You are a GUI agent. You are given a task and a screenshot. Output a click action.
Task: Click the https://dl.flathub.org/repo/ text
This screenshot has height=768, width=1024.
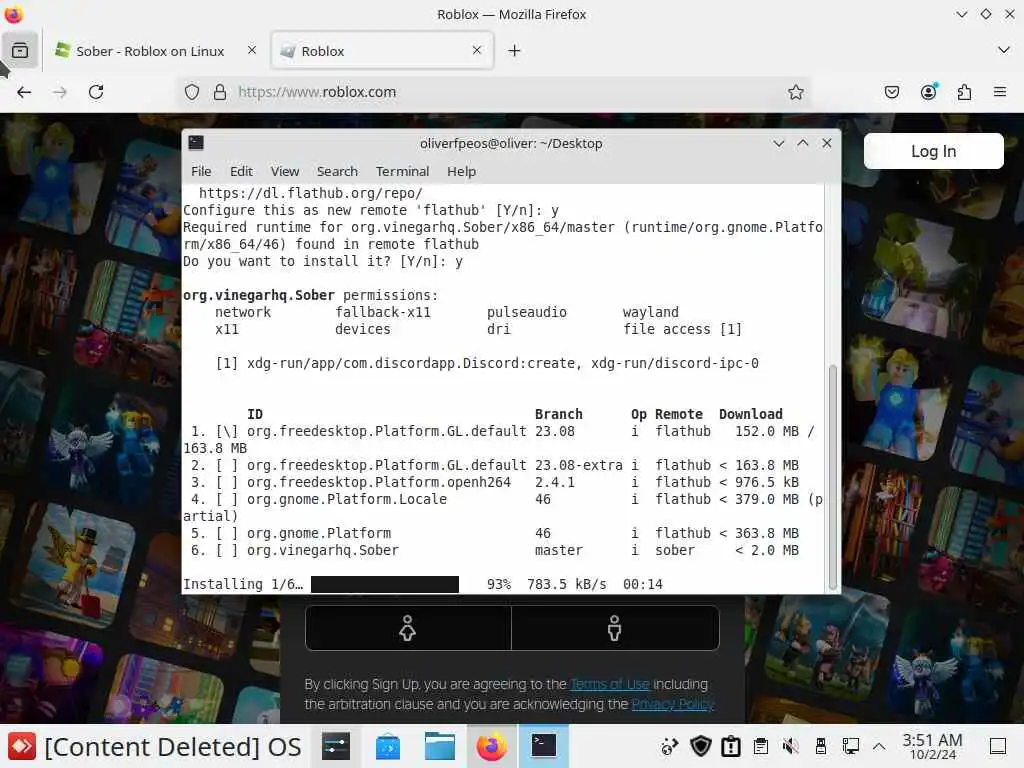point(311,193)
